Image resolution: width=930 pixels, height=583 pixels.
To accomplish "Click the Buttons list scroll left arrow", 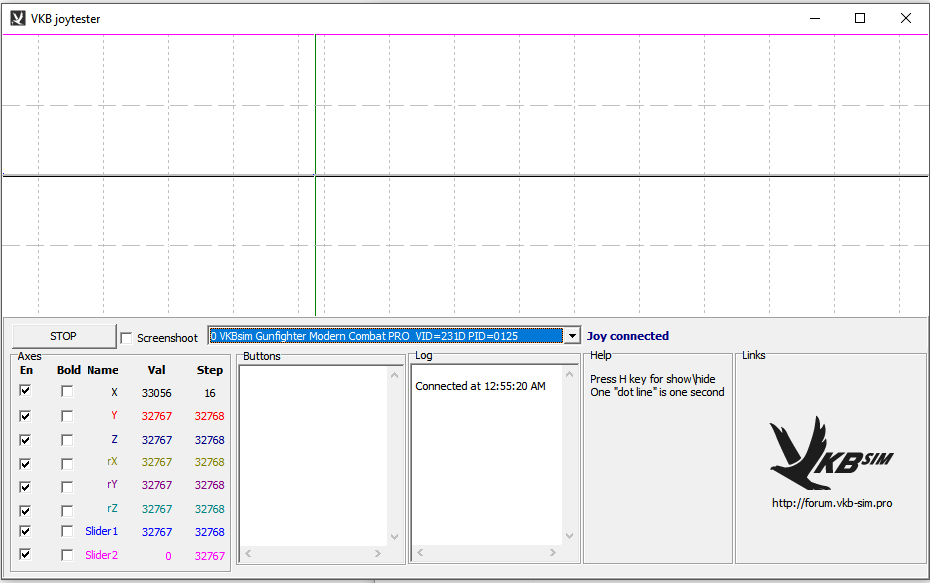I will (249, 553).
